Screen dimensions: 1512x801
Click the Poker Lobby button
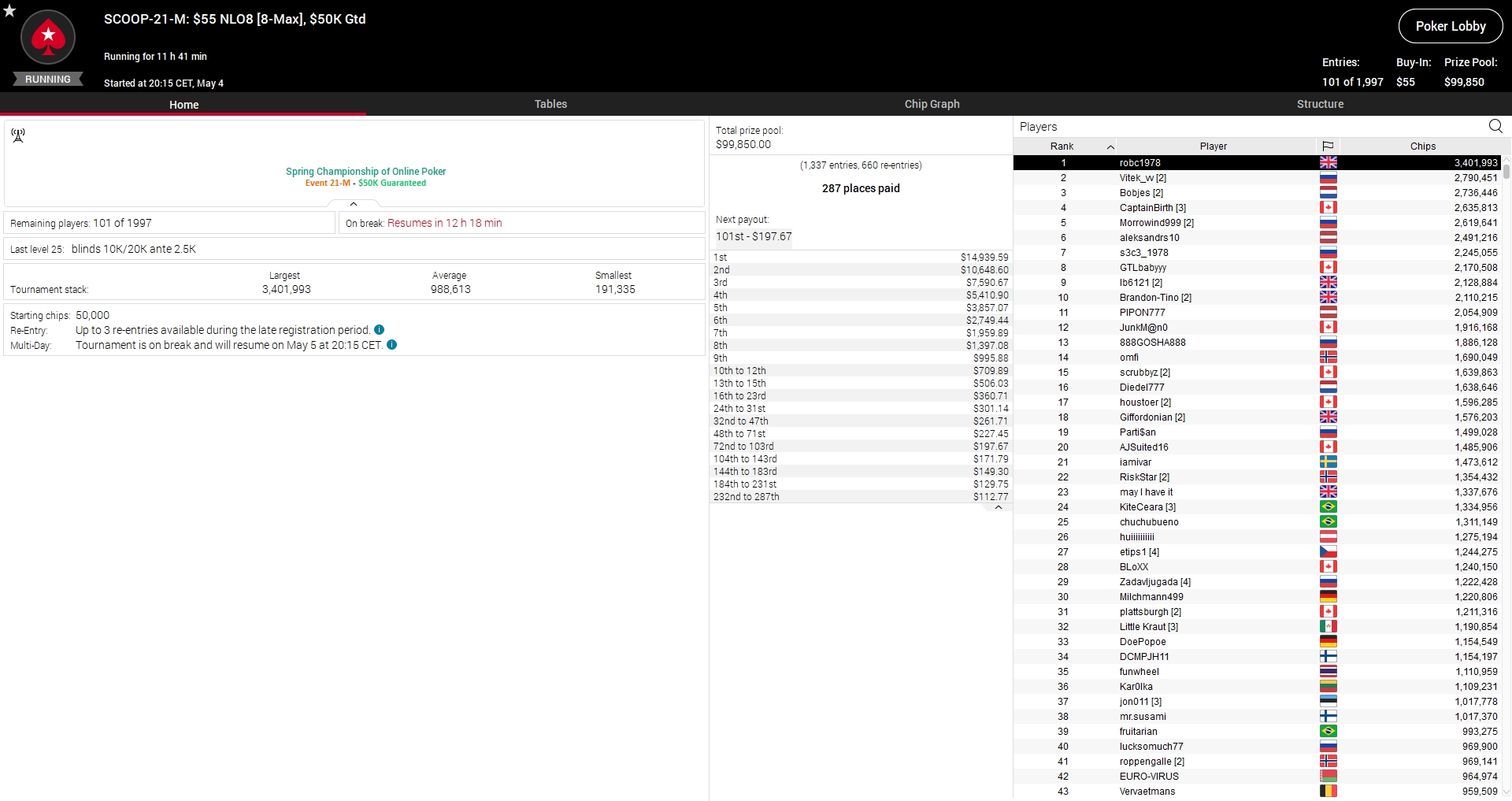(1450, 26)
